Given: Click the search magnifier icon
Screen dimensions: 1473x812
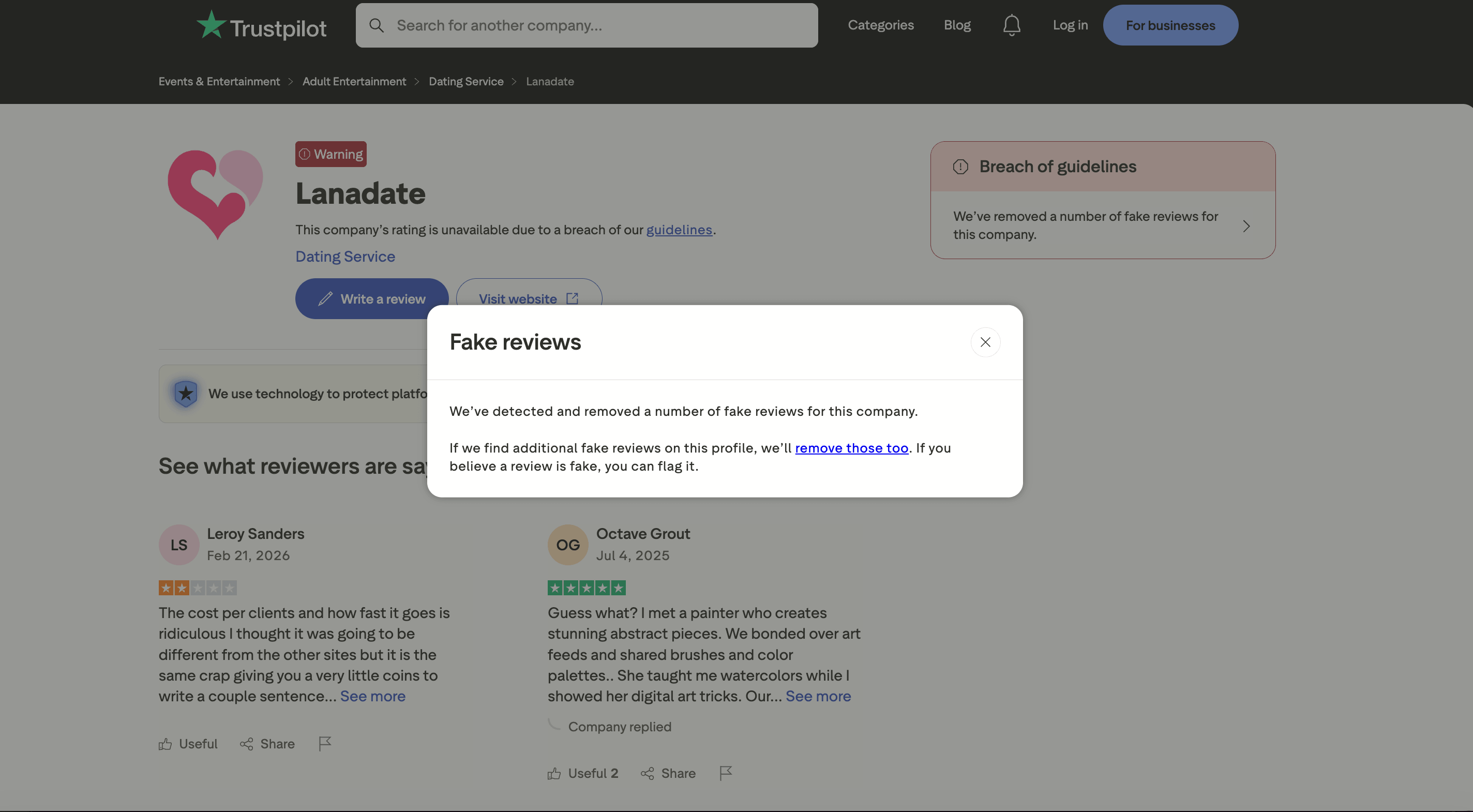Looking at the screenshot, I should coord(376,25).
